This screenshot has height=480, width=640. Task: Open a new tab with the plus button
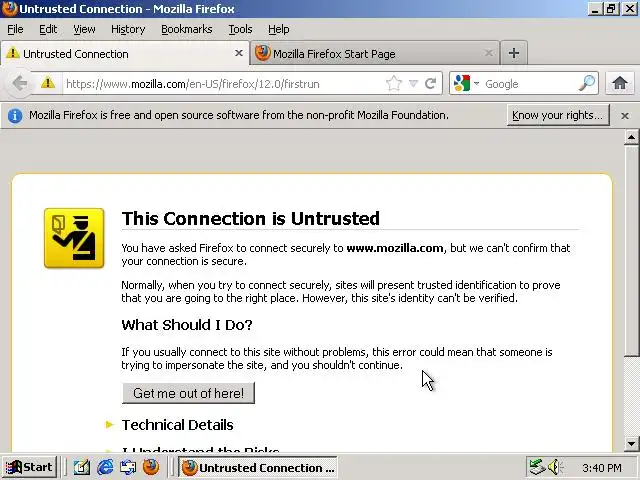point(514,53)
